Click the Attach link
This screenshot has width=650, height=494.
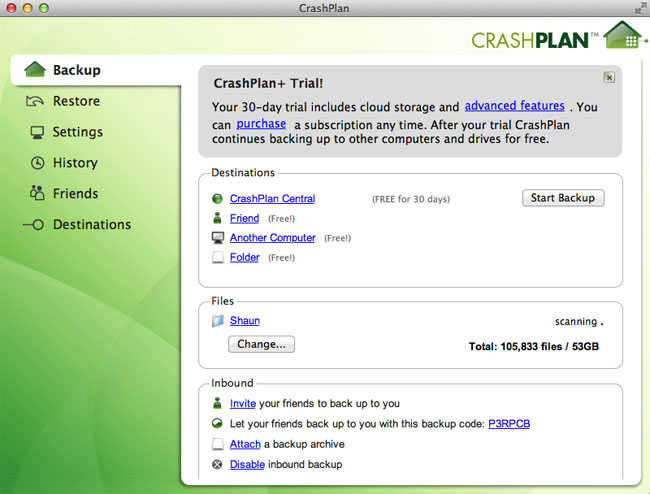(245, 444)
